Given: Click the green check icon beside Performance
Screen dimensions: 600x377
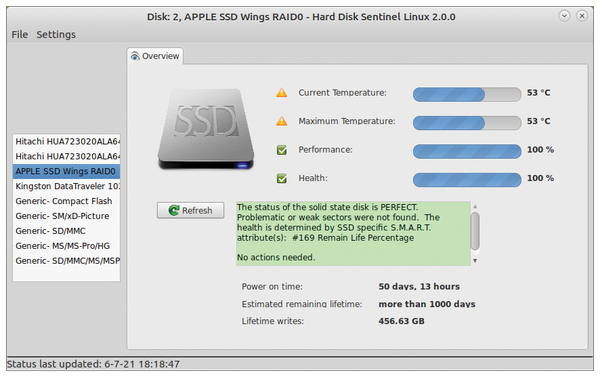Looking at the screenshot, I should pyautogui.click(x=282, y=150).
